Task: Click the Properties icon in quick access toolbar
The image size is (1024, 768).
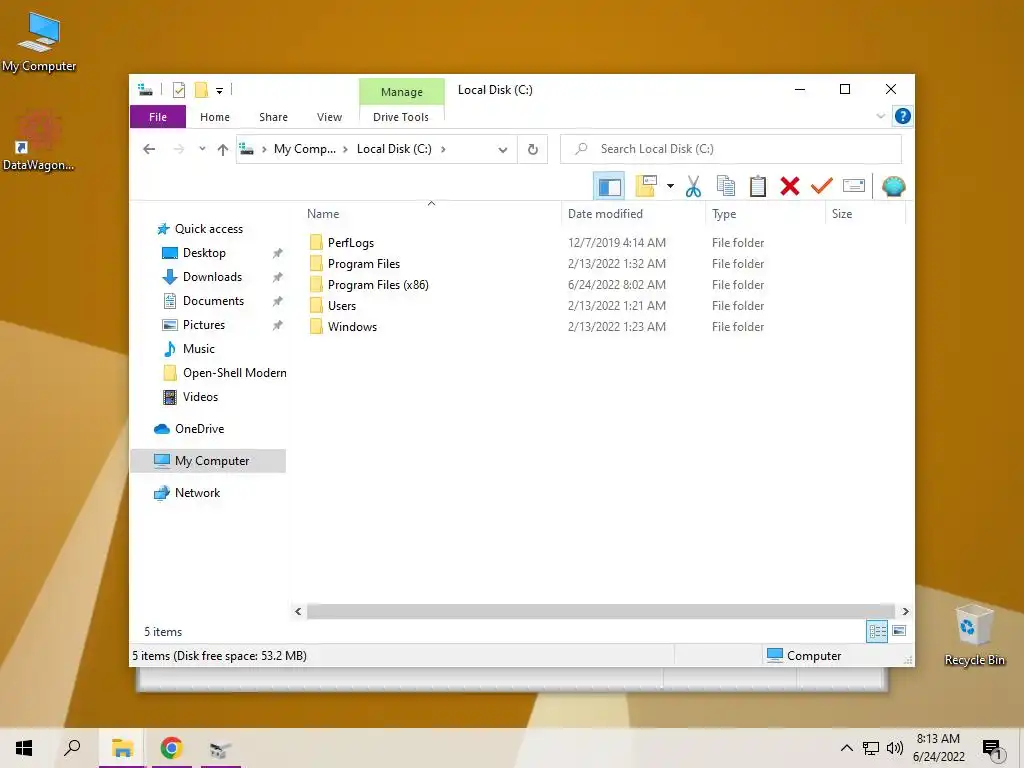Action: point(179,90)
